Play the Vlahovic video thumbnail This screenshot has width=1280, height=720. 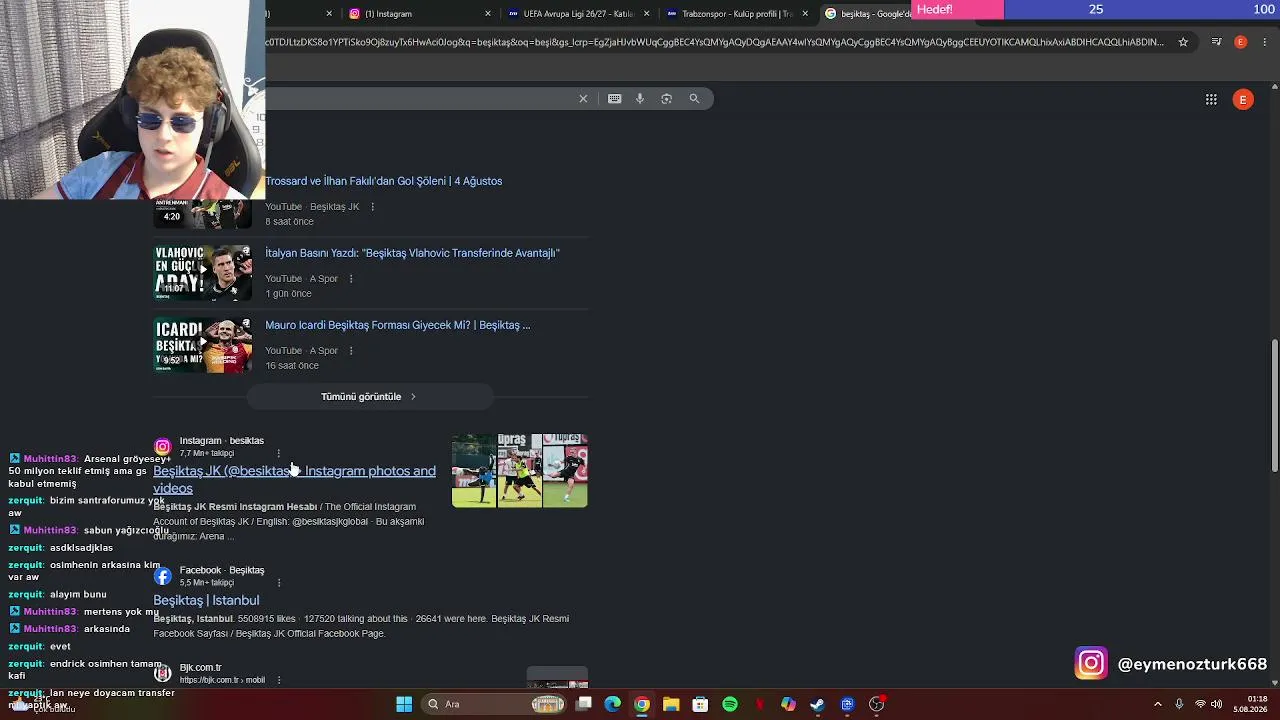point(203,273)
